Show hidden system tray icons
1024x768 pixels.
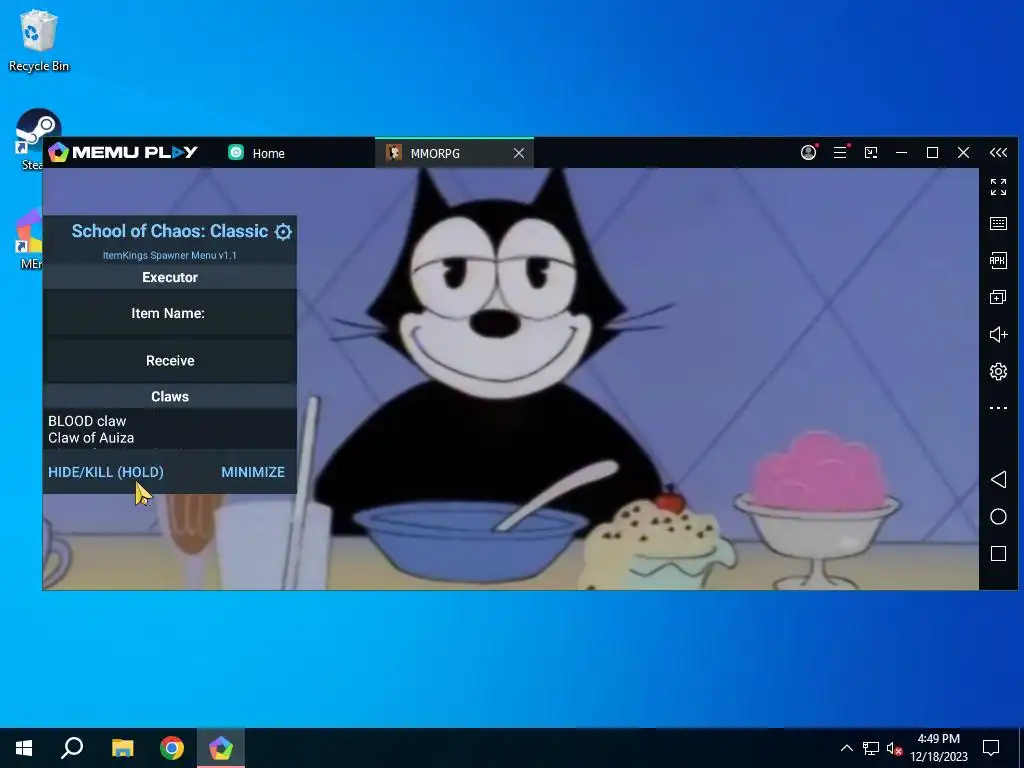click(x=846, y=748)
